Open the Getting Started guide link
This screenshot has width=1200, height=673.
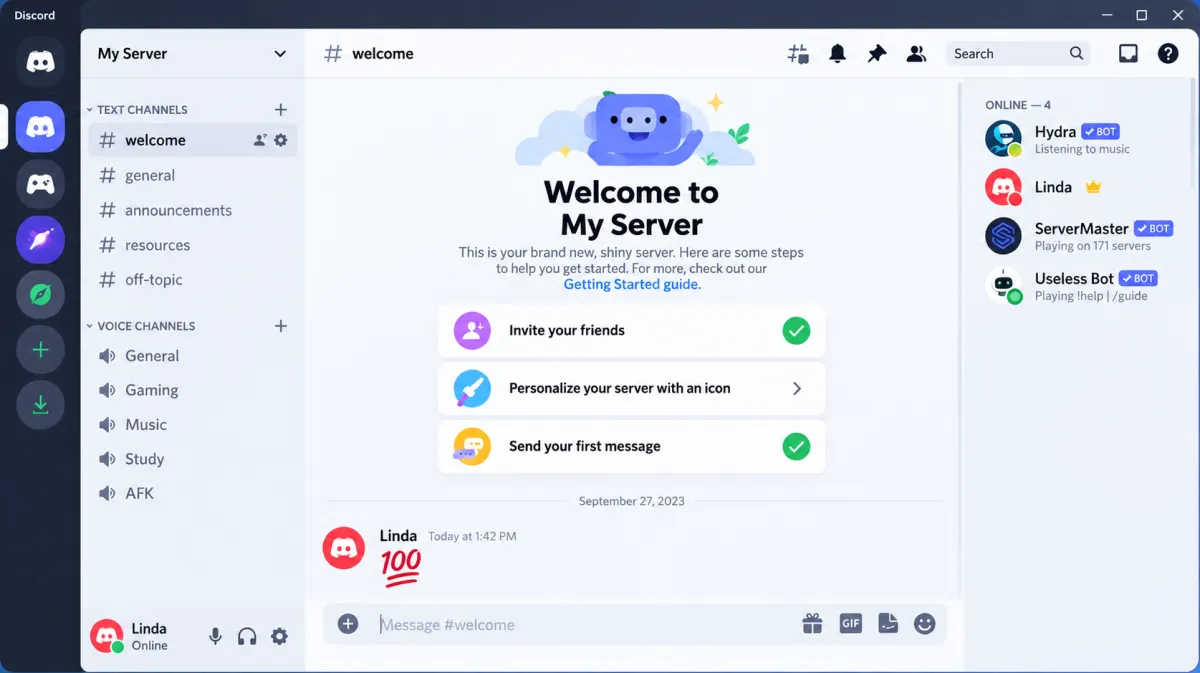(x=632, y=284)
